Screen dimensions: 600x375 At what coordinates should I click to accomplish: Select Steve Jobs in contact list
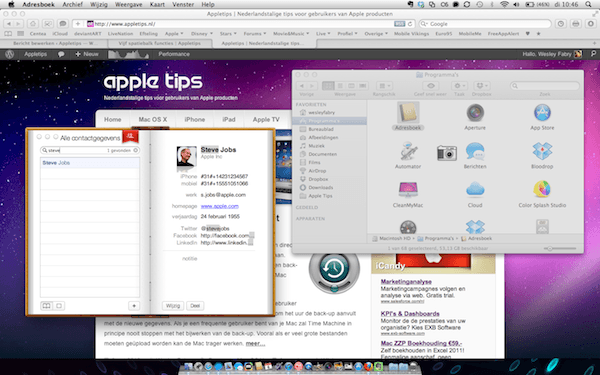point(90,163)
